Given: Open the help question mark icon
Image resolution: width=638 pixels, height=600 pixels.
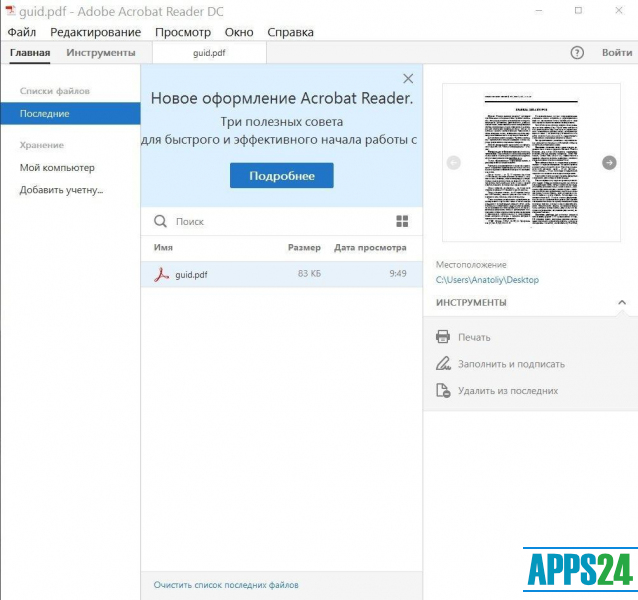Looking at the screenshot, I should (577, 52).
